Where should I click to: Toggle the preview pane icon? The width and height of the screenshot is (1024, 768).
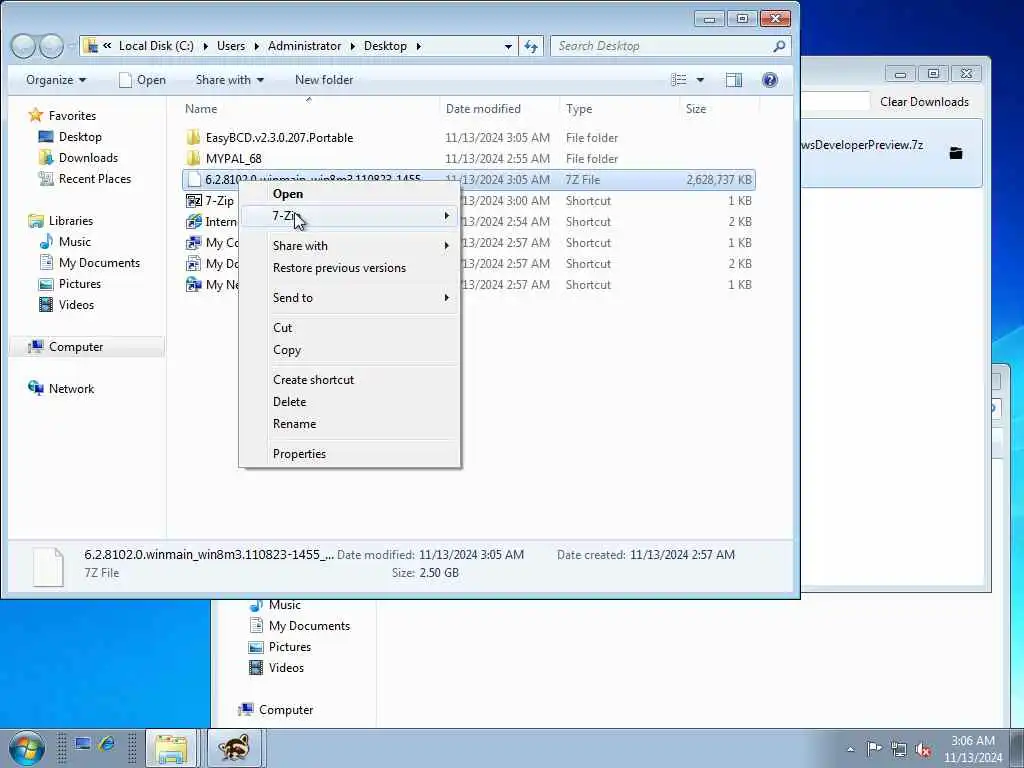734,80
